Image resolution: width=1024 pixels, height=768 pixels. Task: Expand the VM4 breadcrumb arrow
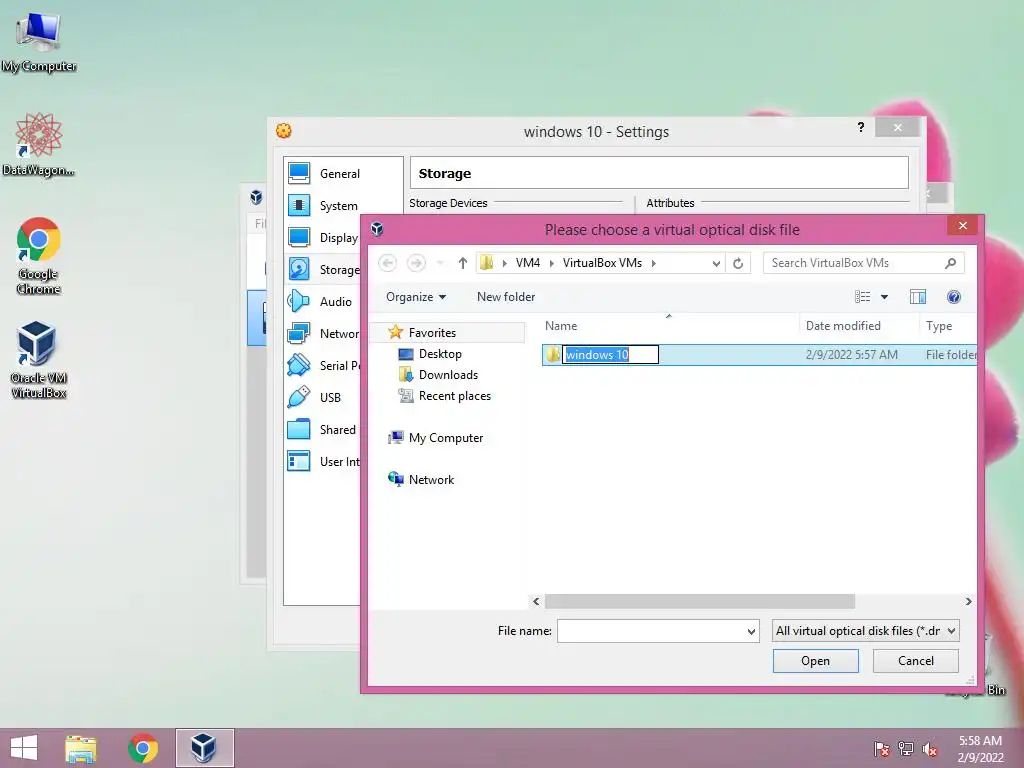click(551, 263)
